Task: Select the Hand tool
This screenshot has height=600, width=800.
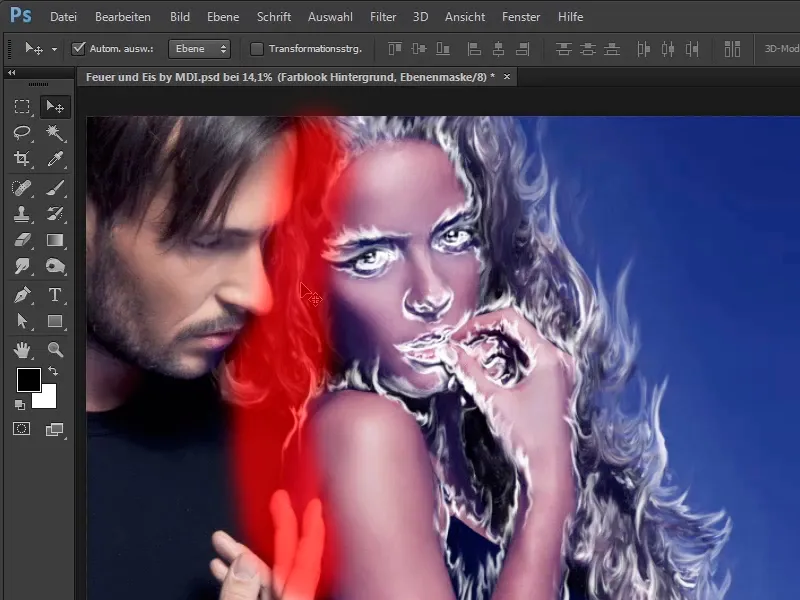Action: tap(21, 350)
